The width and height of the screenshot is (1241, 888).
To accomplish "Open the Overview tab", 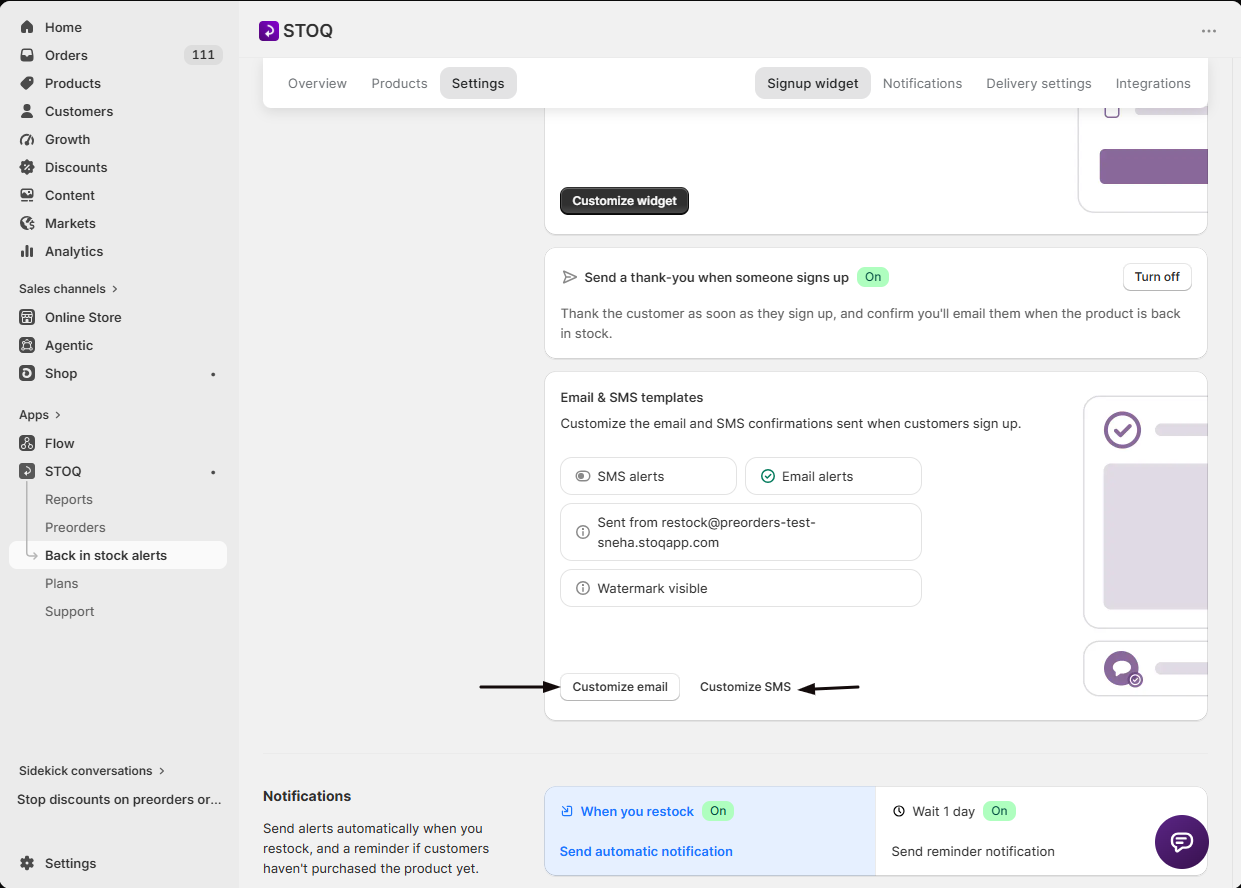I will [x=317, y=83].
